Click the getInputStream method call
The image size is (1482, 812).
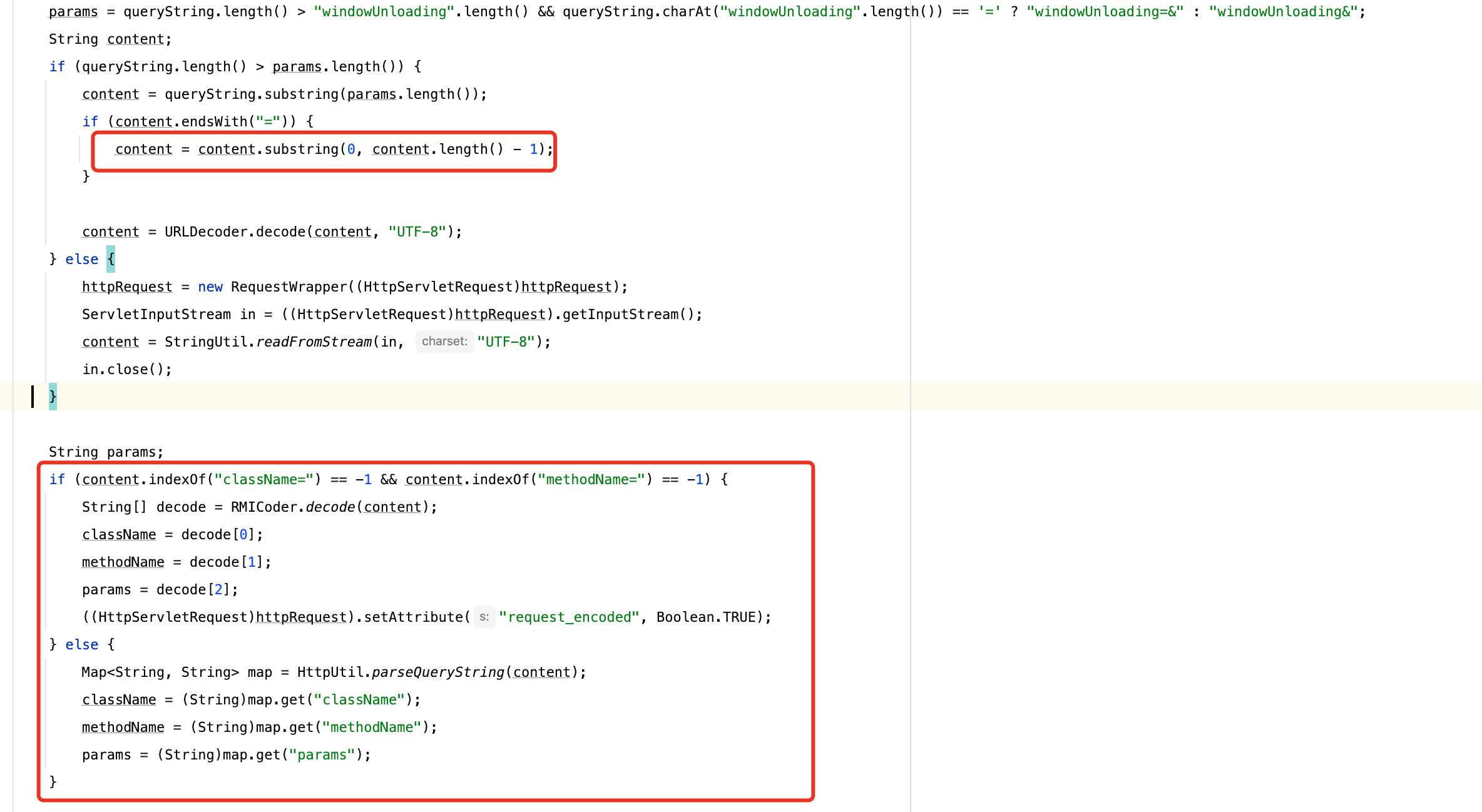pos(620,314)
